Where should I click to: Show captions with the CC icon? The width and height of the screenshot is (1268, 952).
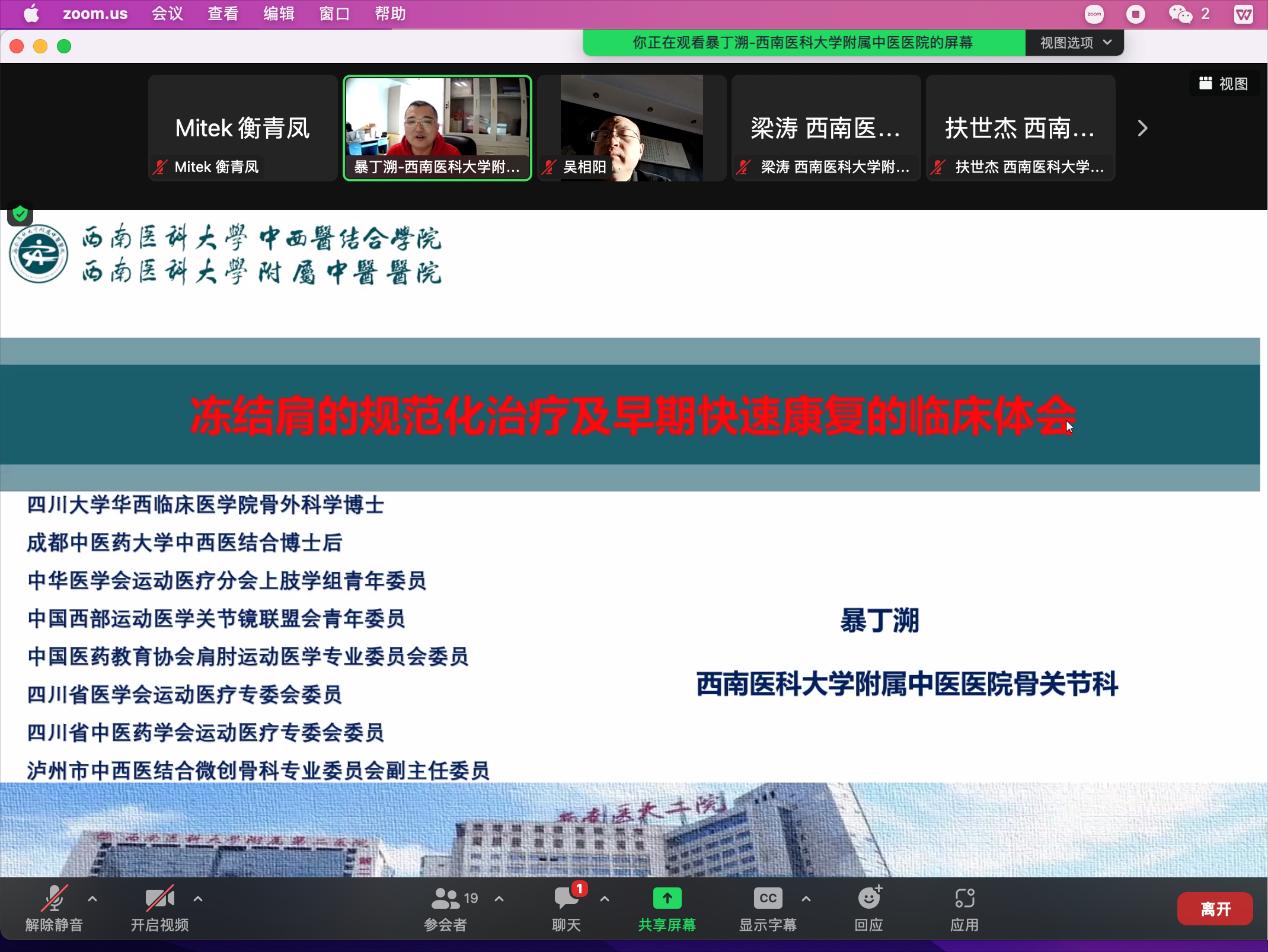coord(767,899)
